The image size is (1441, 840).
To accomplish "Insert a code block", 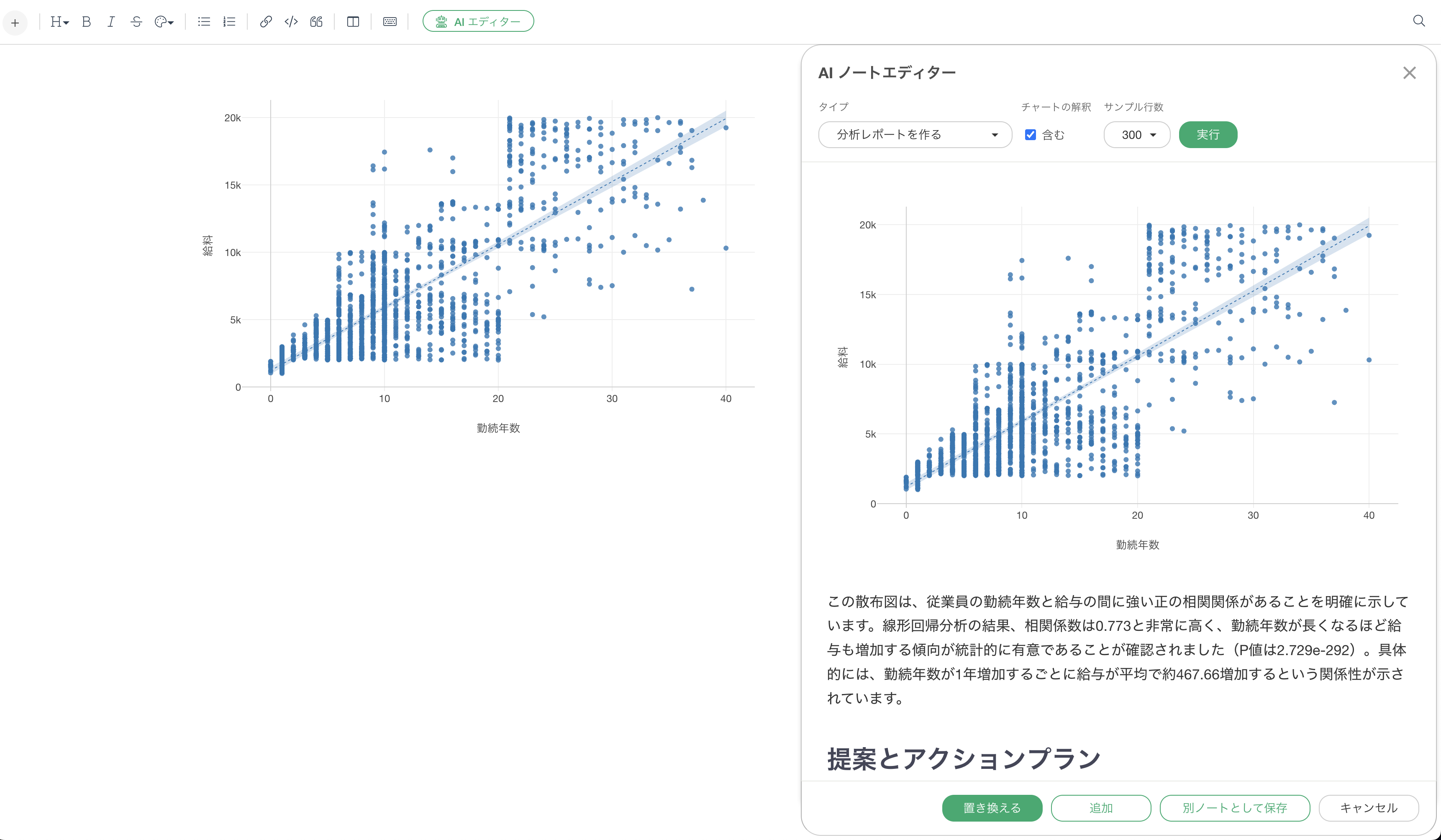I will [291, 22].
